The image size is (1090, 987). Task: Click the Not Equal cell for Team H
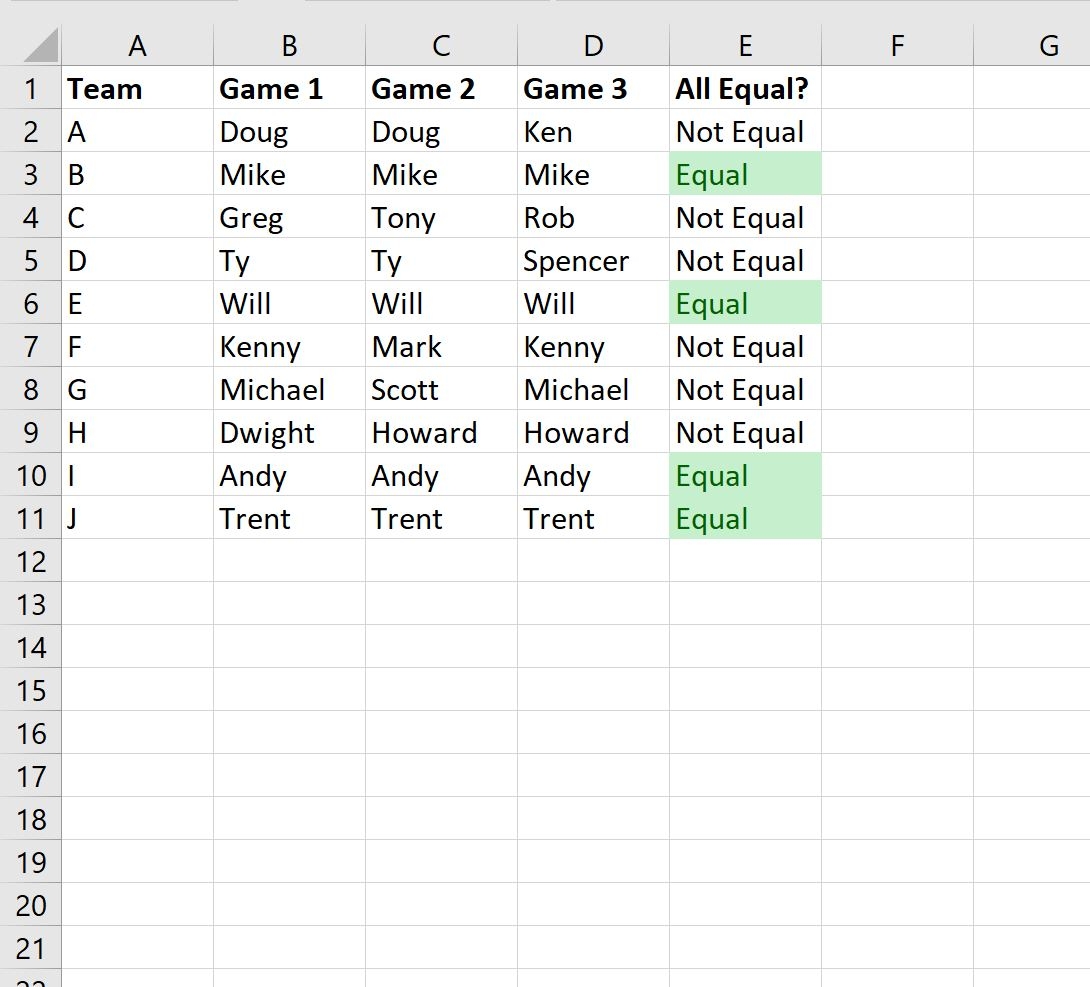pos(745,432)
